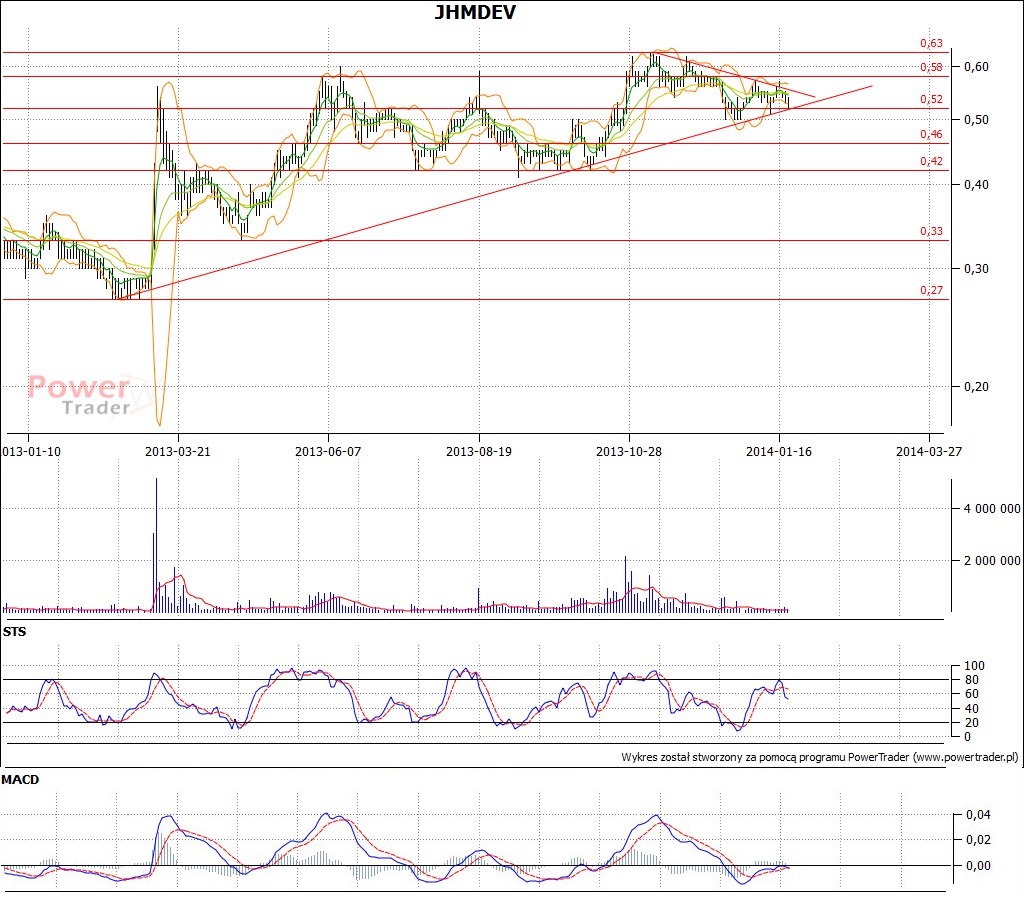Click the tallest volume spike bar
Screen dimensions: 1024x907
pyautogui.click(x=156, y=545)
